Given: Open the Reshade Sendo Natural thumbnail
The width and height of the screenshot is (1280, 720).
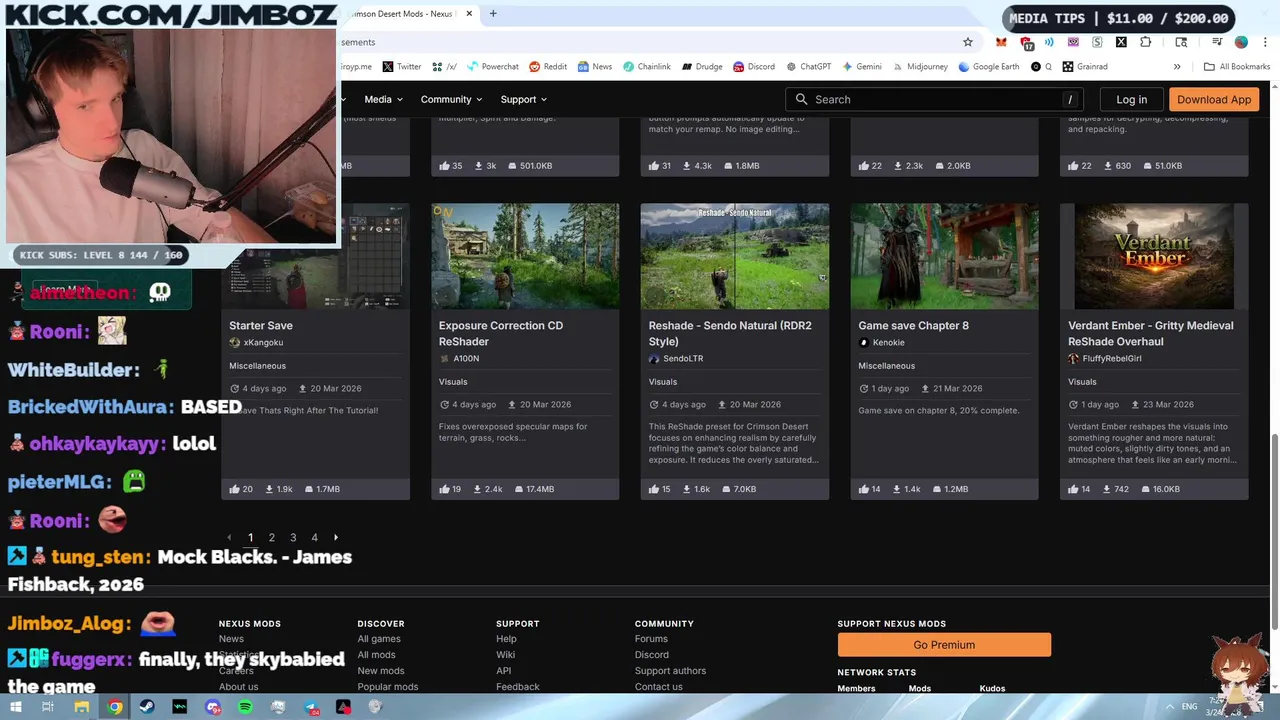Looking at the screenshot, I should click(x=735, y=256).
